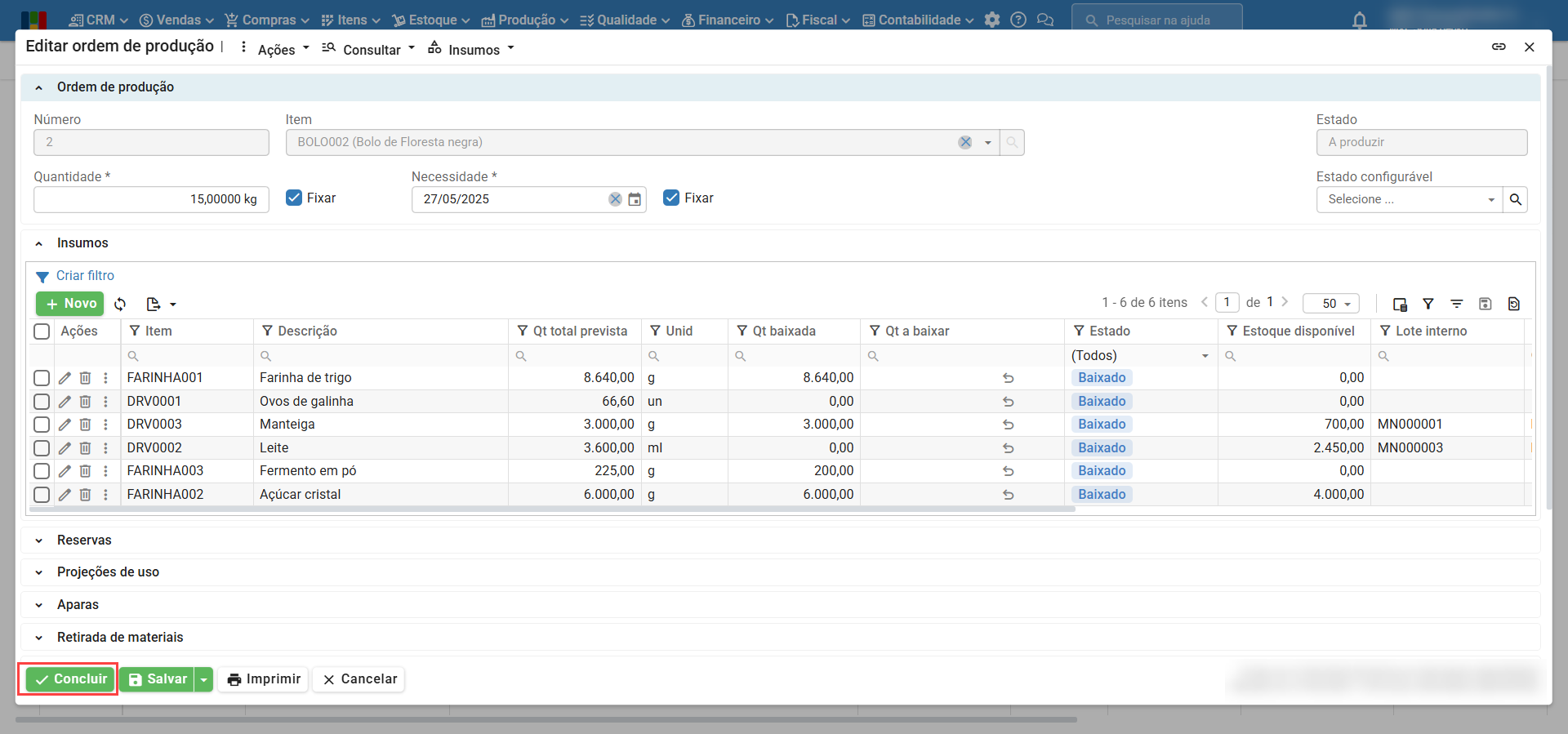The width and height of the screenshot is (1568, 734).
Task: Open the settings gear in top bar
Action: click(x=992, y=20)
